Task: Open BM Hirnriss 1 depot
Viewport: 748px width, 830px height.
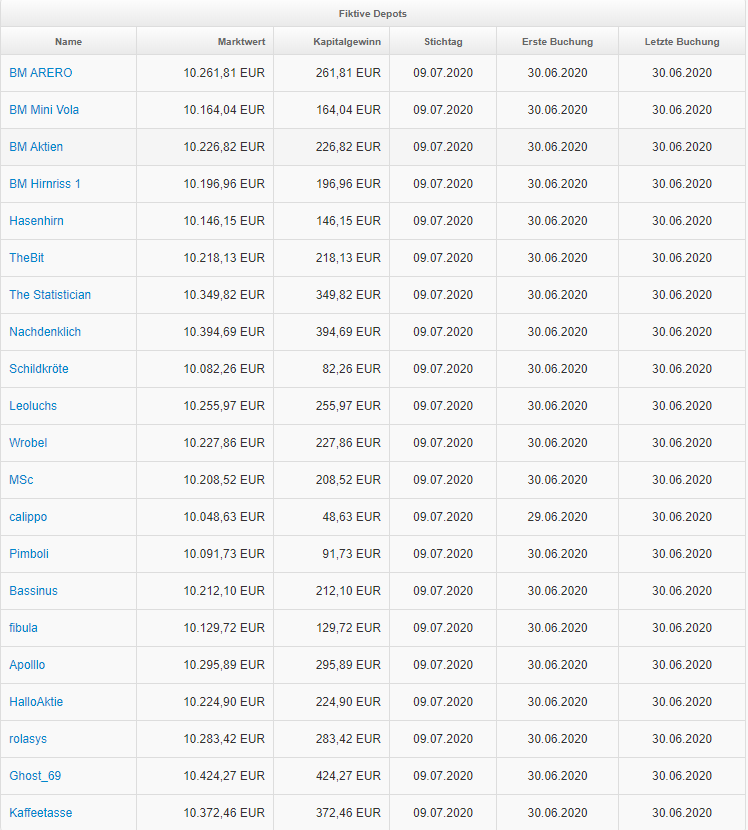Action: [x=45, y=184]
